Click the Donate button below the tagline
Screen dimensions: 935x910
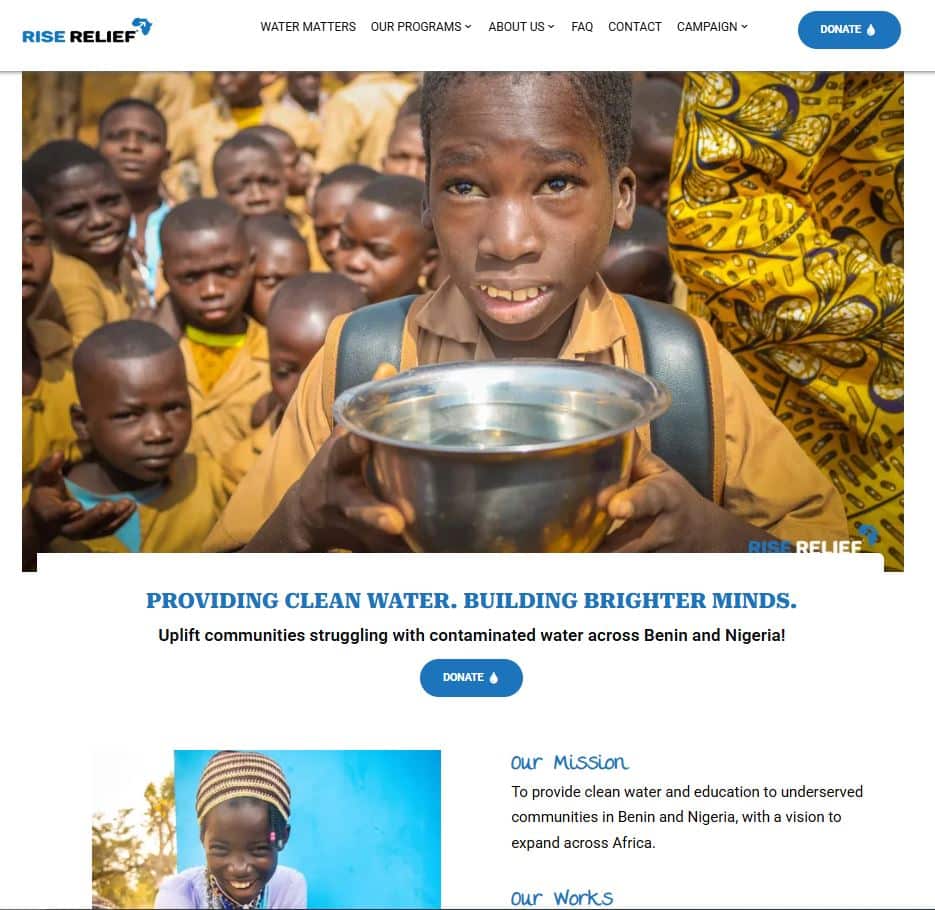click(471, 678)
